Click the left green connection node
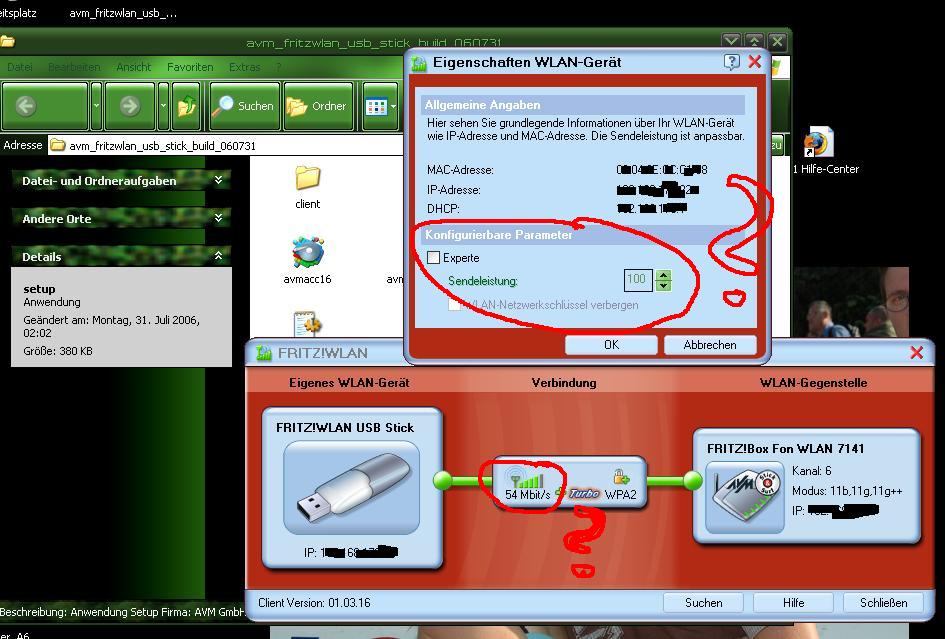Screen dimensions: 945x639 443,480
